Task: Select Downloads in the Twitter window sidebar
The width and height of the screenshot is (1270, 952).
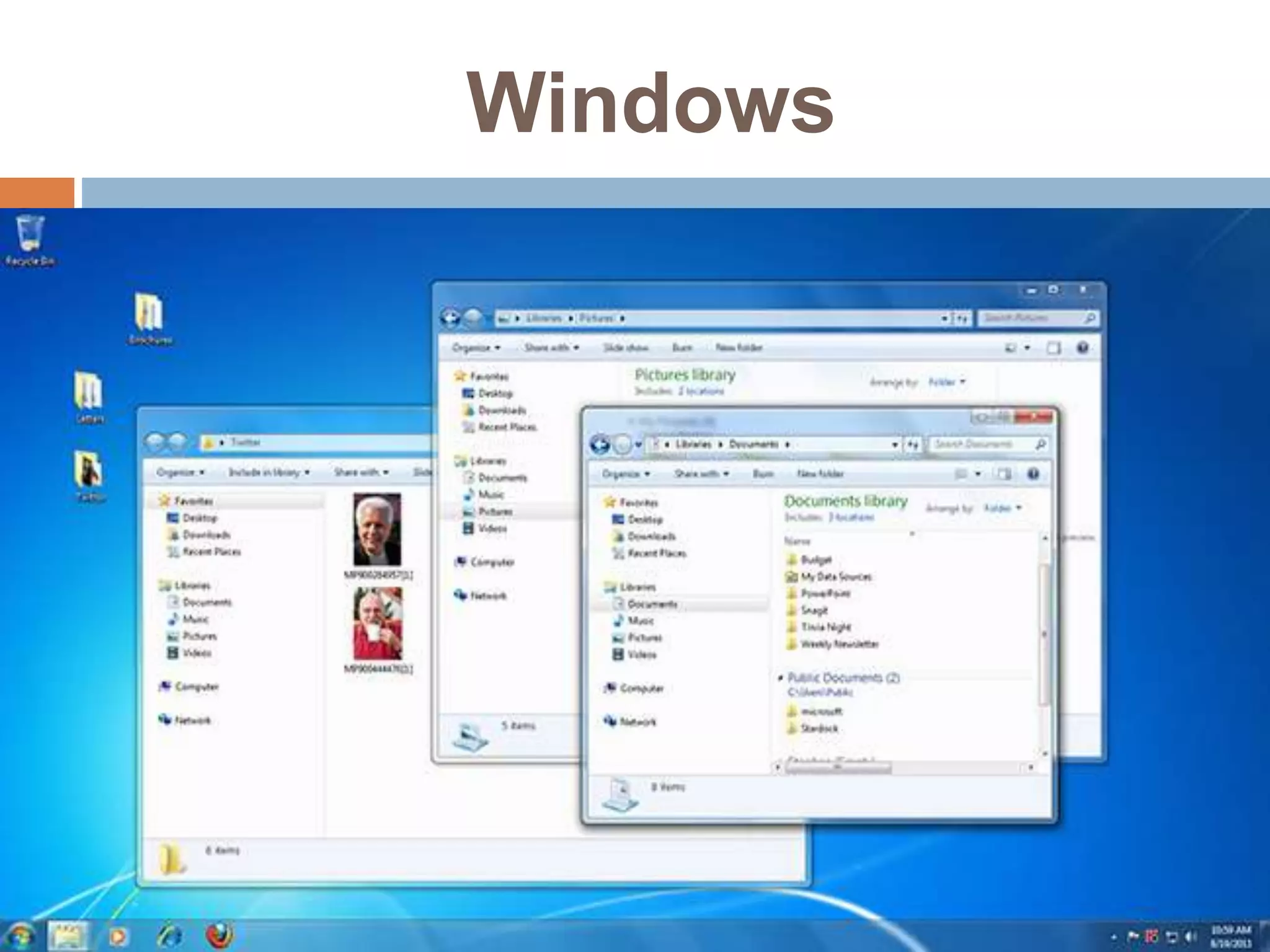Action: (200, 535)
